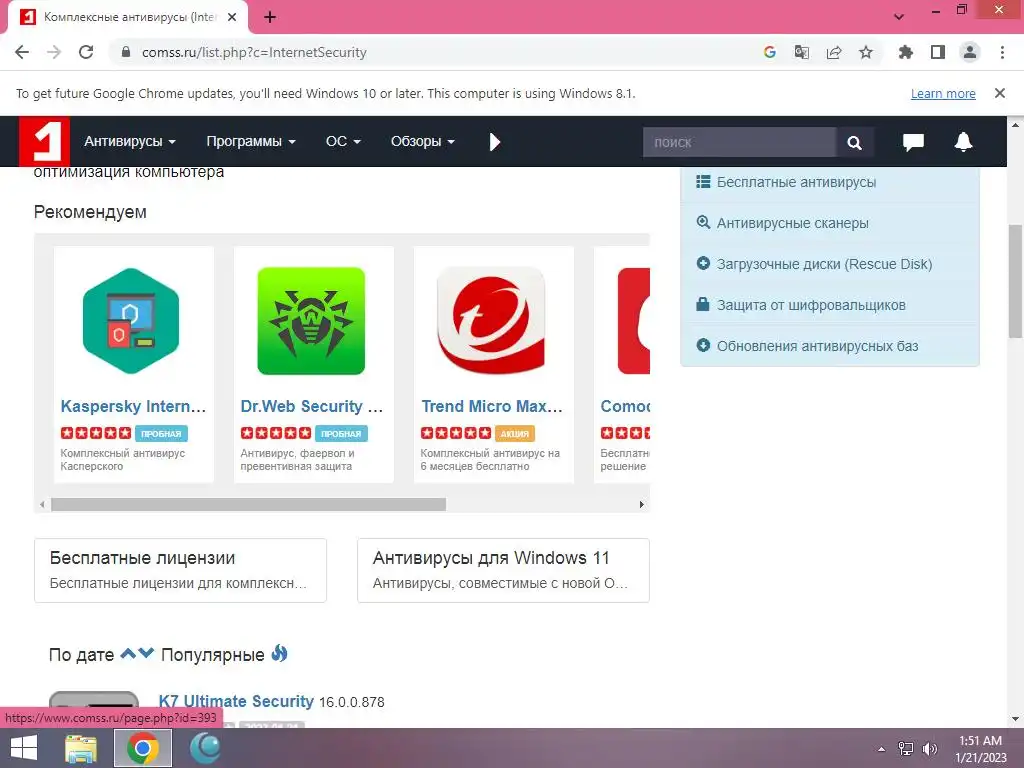Go back with the browser back arrow
The width and height of the screenshot is (1024, 768).
[x=22, y=52]
